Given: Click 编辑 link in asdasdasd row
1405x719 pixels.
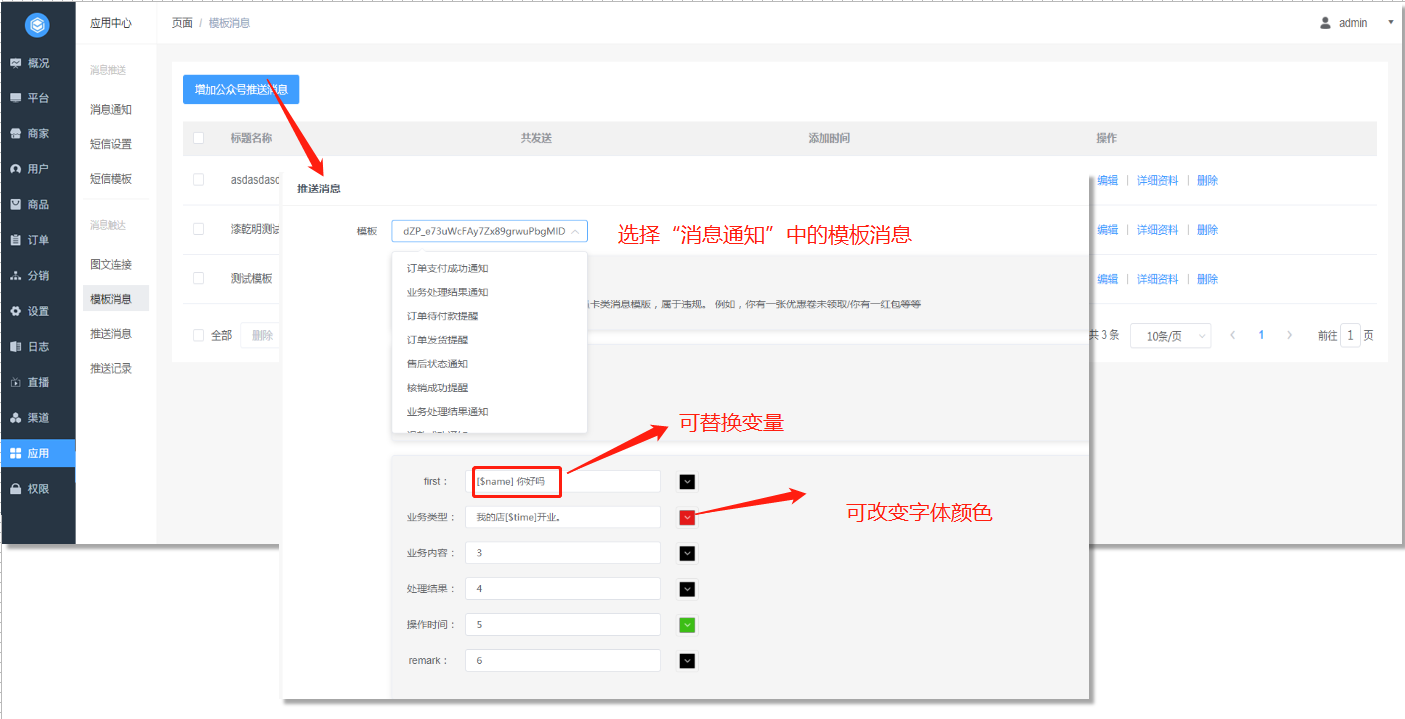Looking at the screenshot, I should pos(1107,180).
